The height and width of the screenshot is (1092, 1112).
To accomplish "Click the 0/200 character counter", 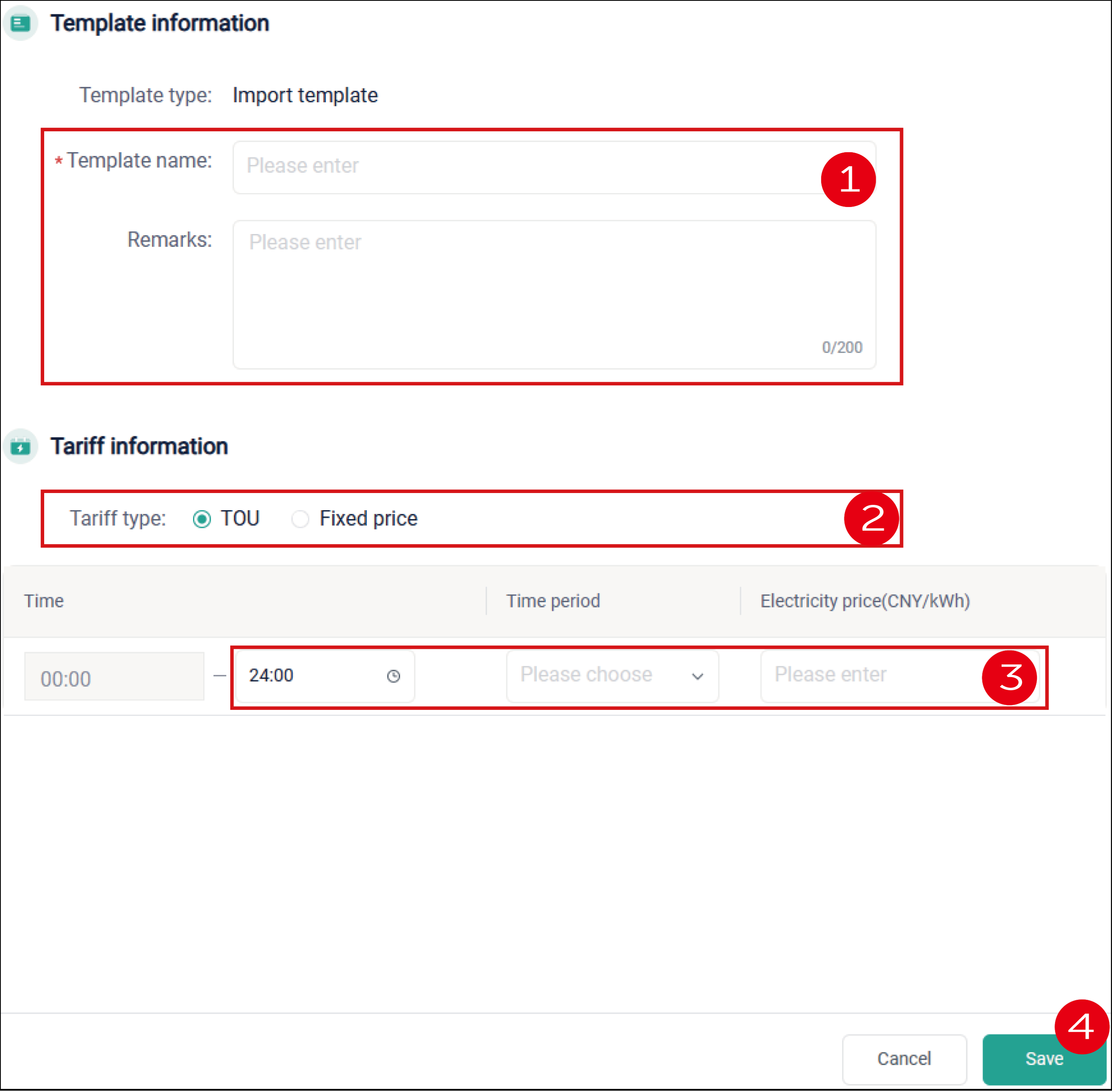I will click(841, 347).
